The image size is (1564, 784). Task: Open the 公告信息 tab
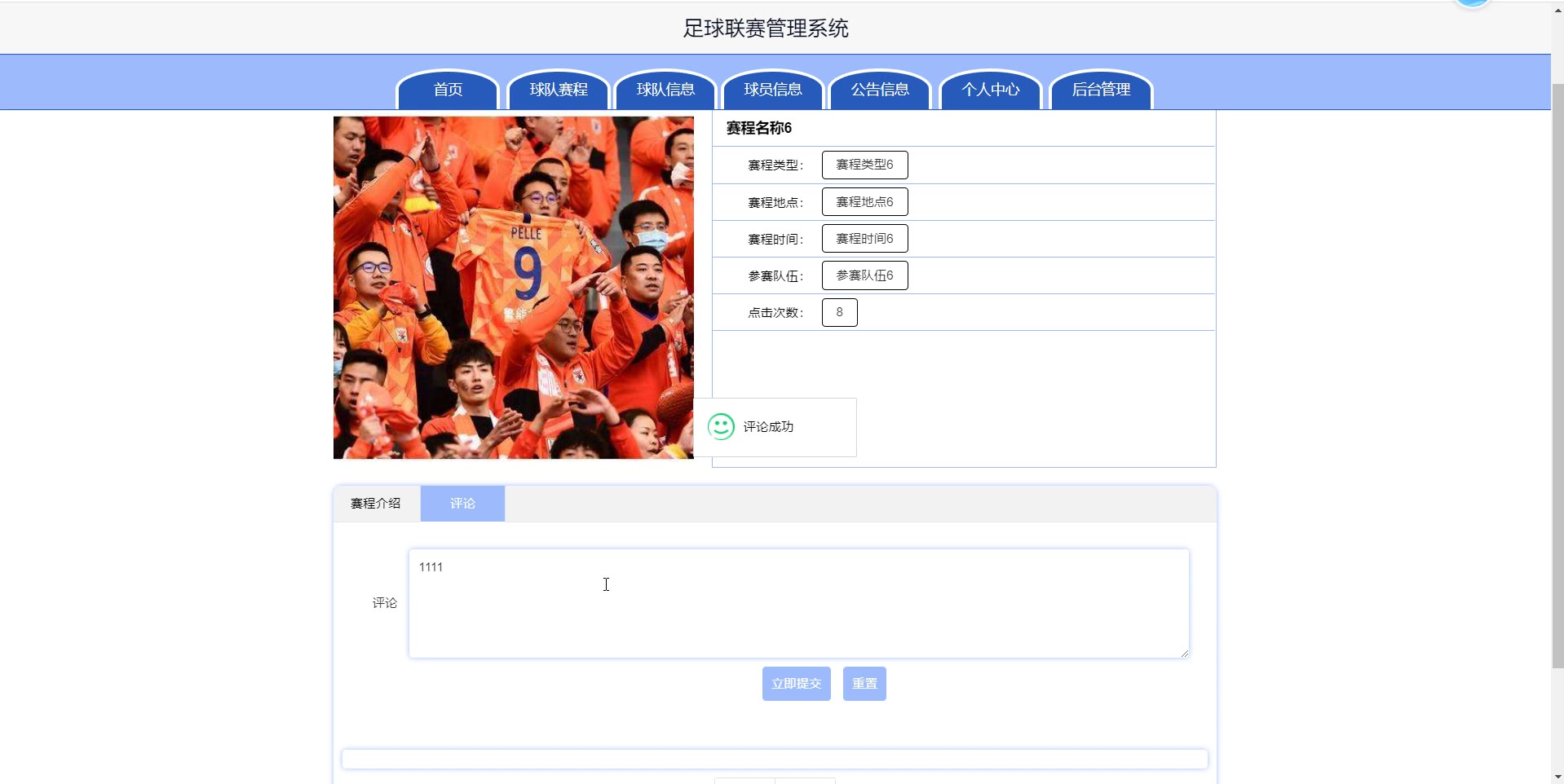[x=880, y=90]
